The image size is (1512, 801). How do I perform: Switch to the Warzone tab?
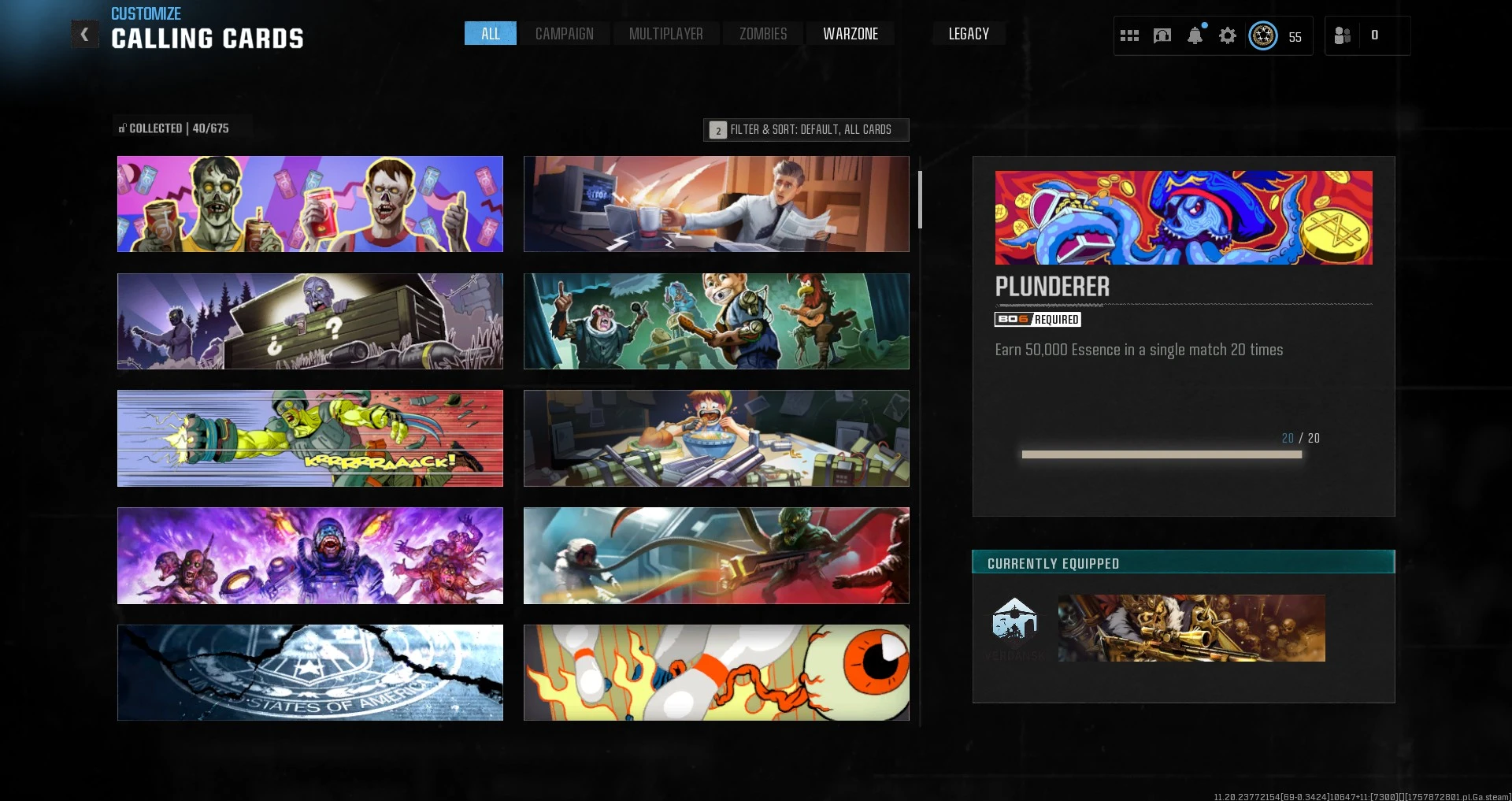point(850,34)
